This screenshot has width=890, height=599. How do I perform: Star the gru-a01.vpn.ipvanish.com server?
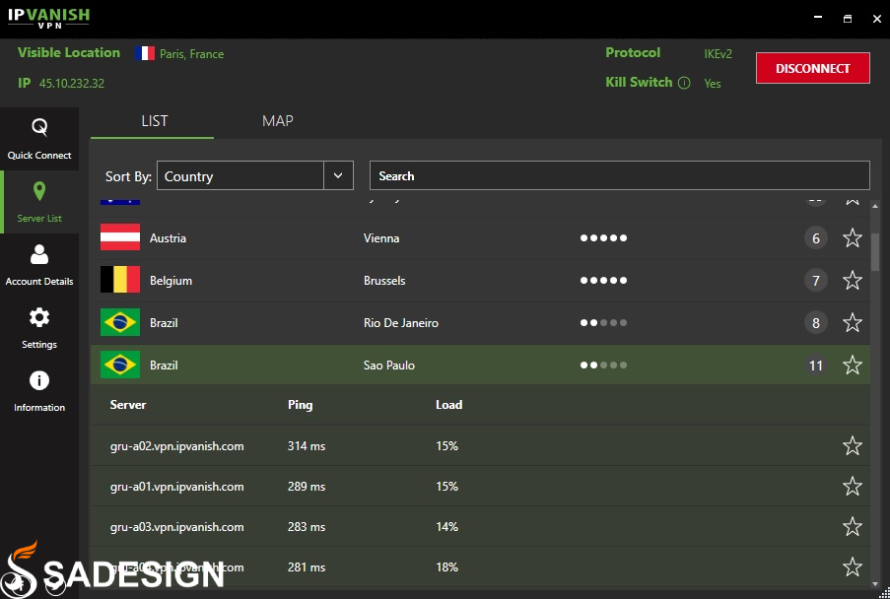852,486
